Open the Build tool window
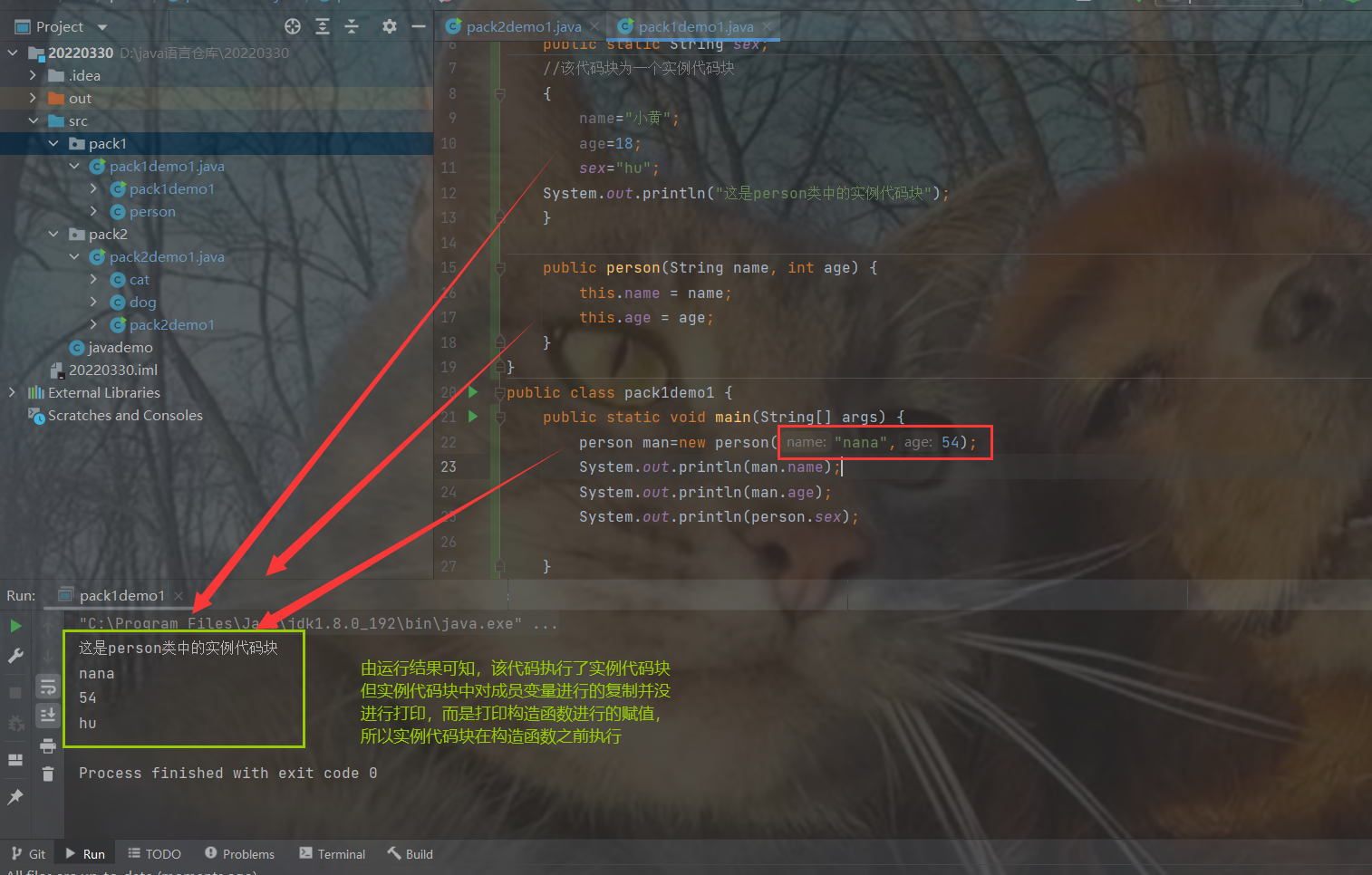This screenshot has width=1372, height=875. (411, 854)
